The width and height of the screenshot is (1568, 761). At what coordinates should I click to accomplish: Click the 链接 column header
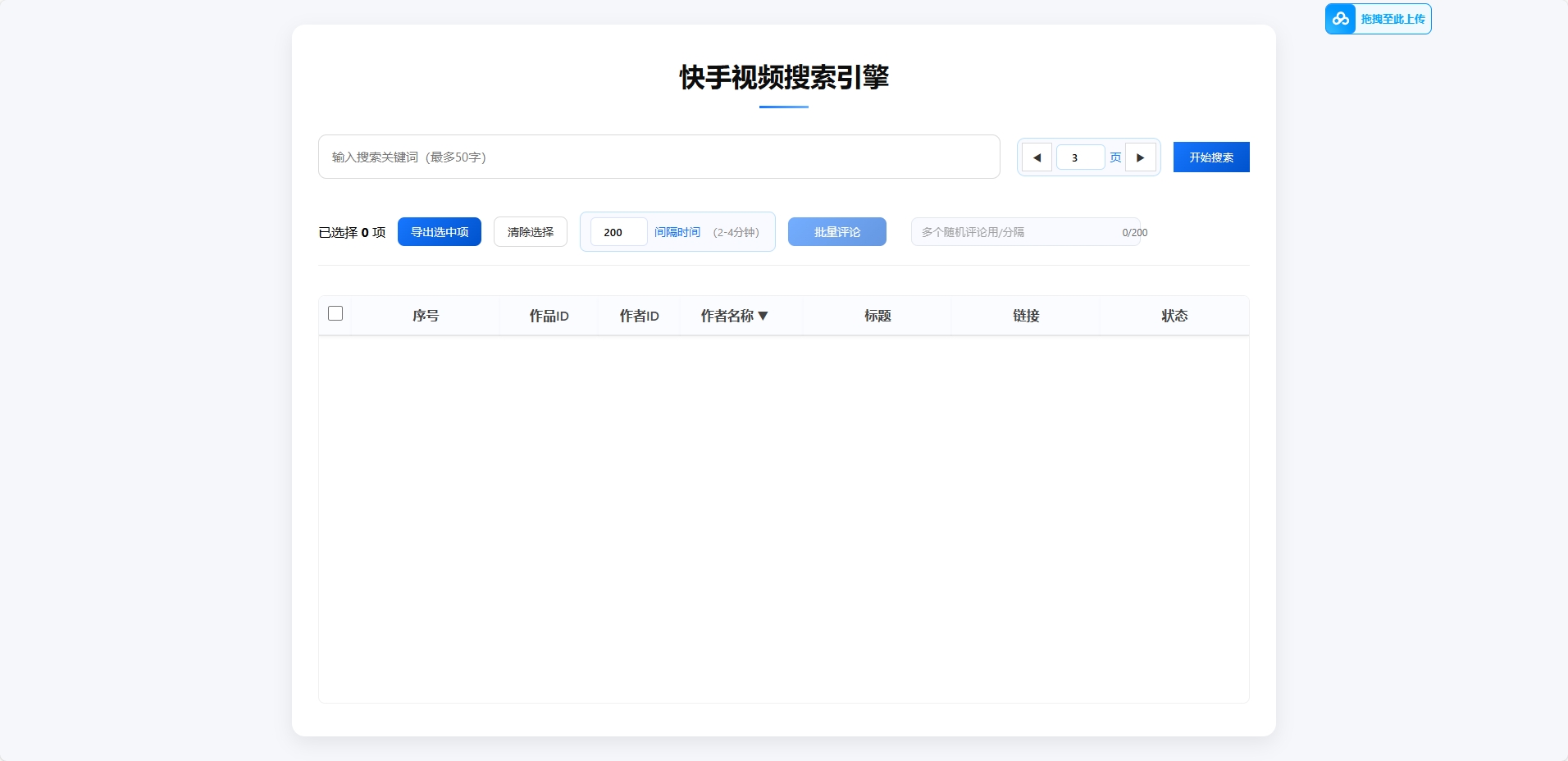[x=1026, y=316]
